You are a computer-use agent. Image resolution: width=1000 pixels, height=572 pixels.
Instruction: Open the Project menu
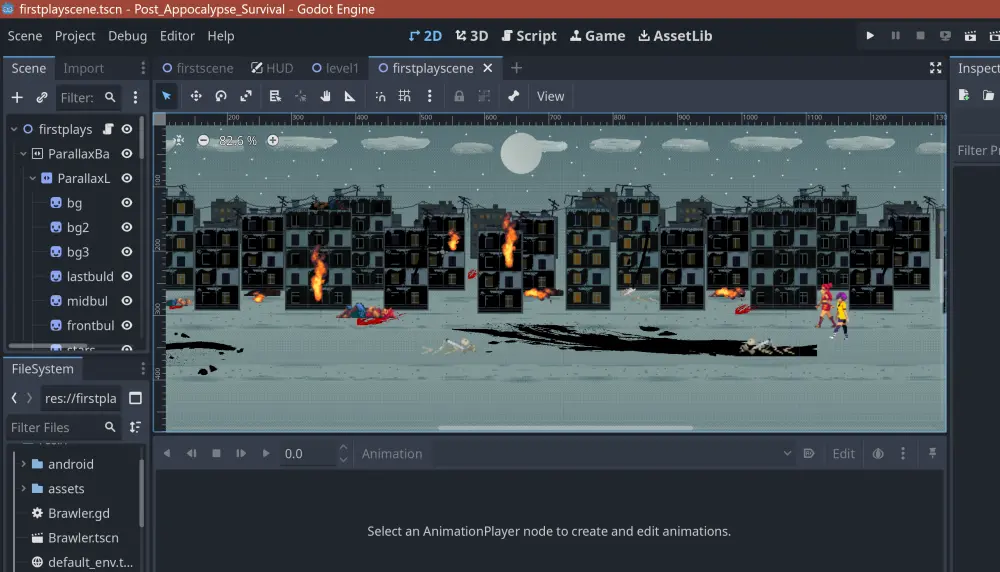pos(75,36)
